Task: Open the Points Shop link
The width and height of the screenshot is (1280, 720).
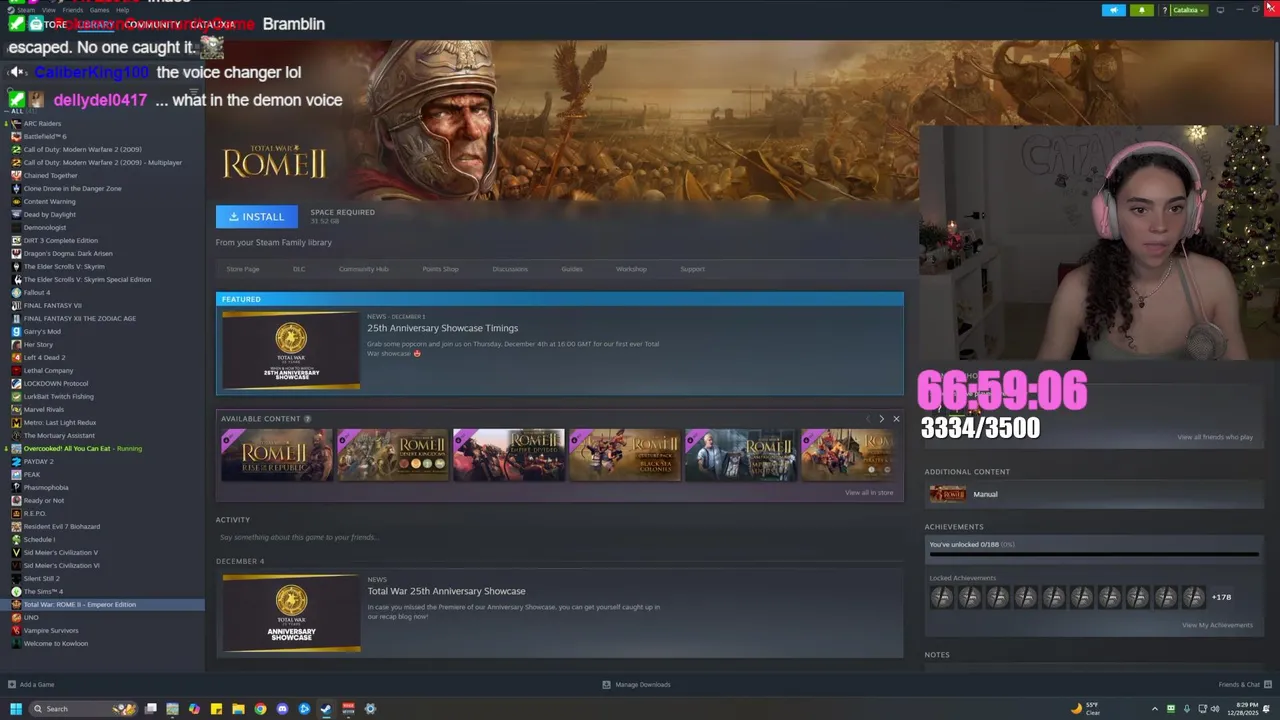Action: (440, 269)
